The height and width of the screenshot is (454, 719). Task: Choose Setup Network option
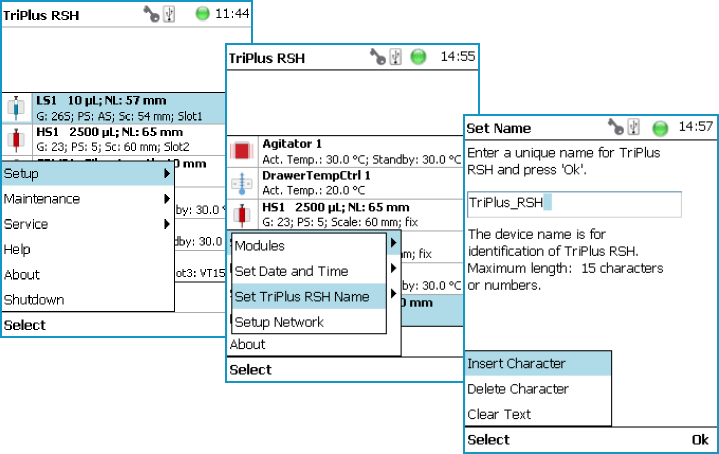point(309,321)
